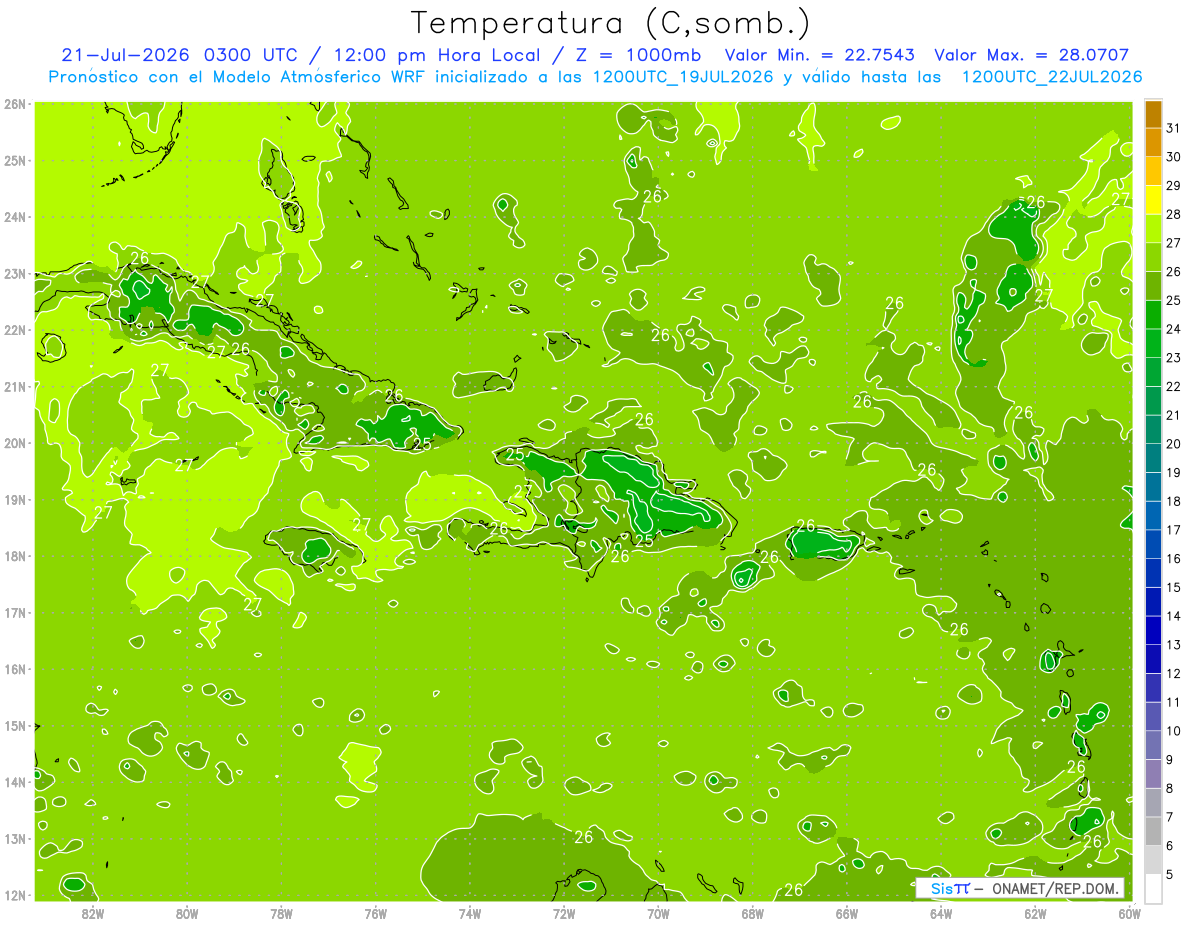Click the colorbar segment between 27 and 28
The width and height of the screenshot is (1200, 927).
[1153, 229]
